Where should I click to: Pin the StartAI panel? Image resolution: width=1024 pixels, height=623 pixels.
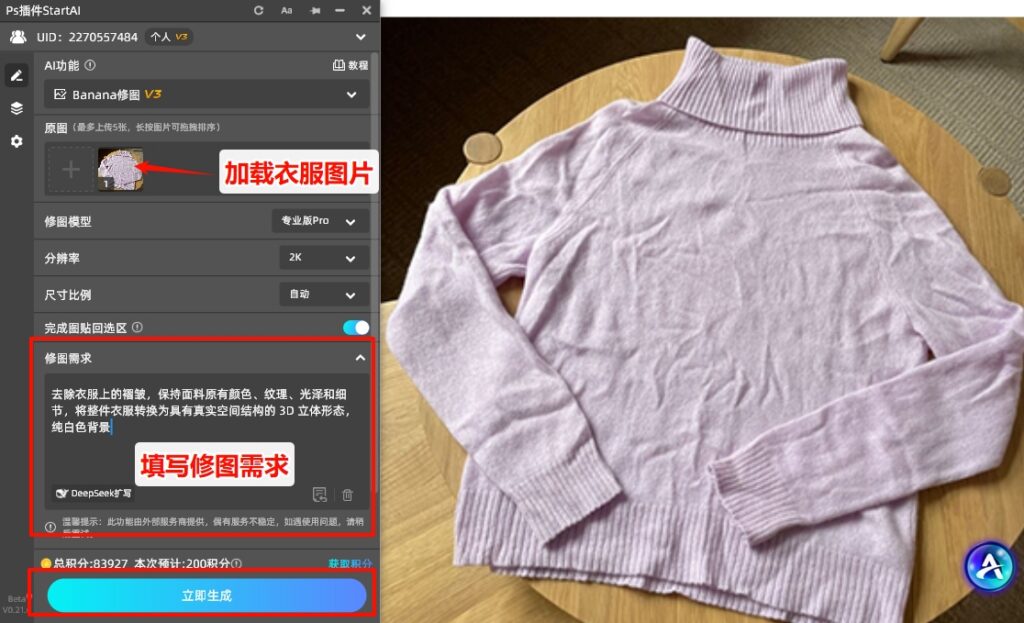click(314, 11)
